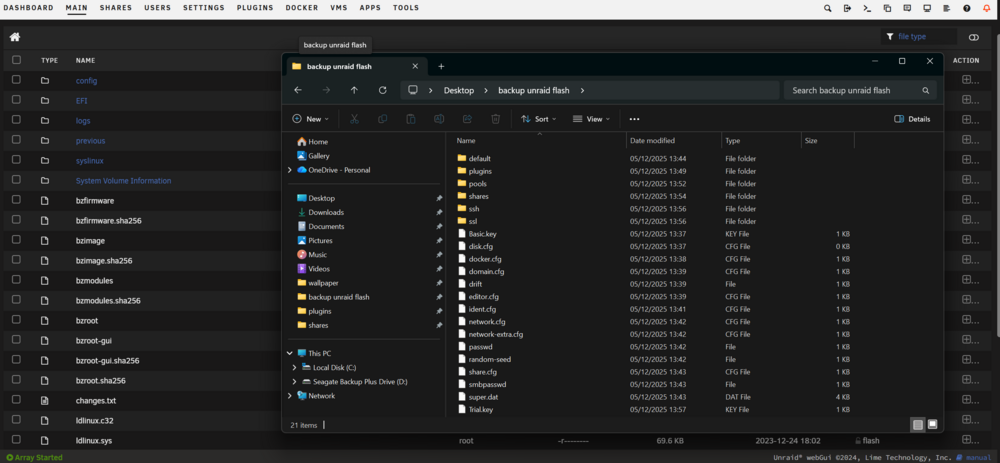Click the Cut scissors icon in Explorer

[x=355, y=119]
